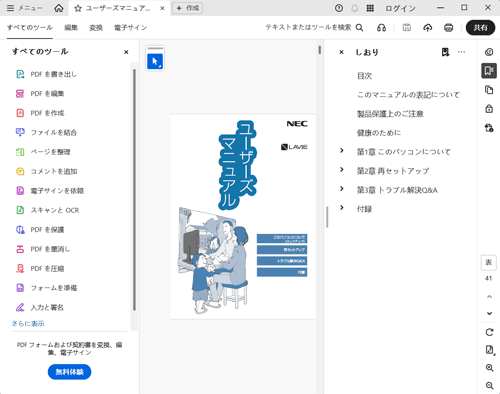Click the tools panel vertical scrollbar

tap(134, 190)
